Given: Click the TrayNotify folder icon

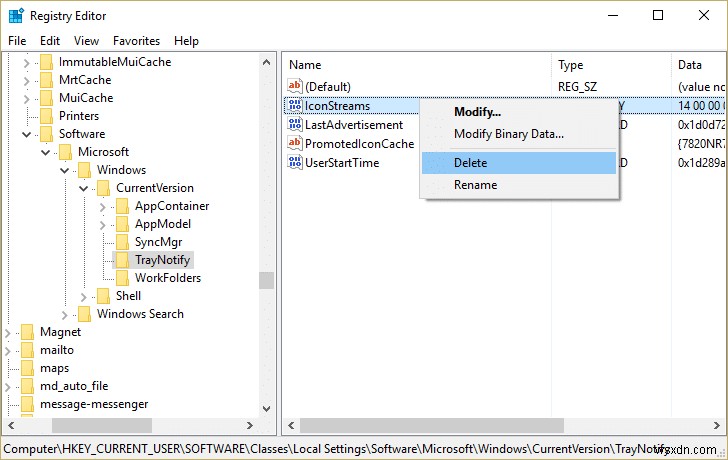Looking at the screenshot, I should (123, 260).
